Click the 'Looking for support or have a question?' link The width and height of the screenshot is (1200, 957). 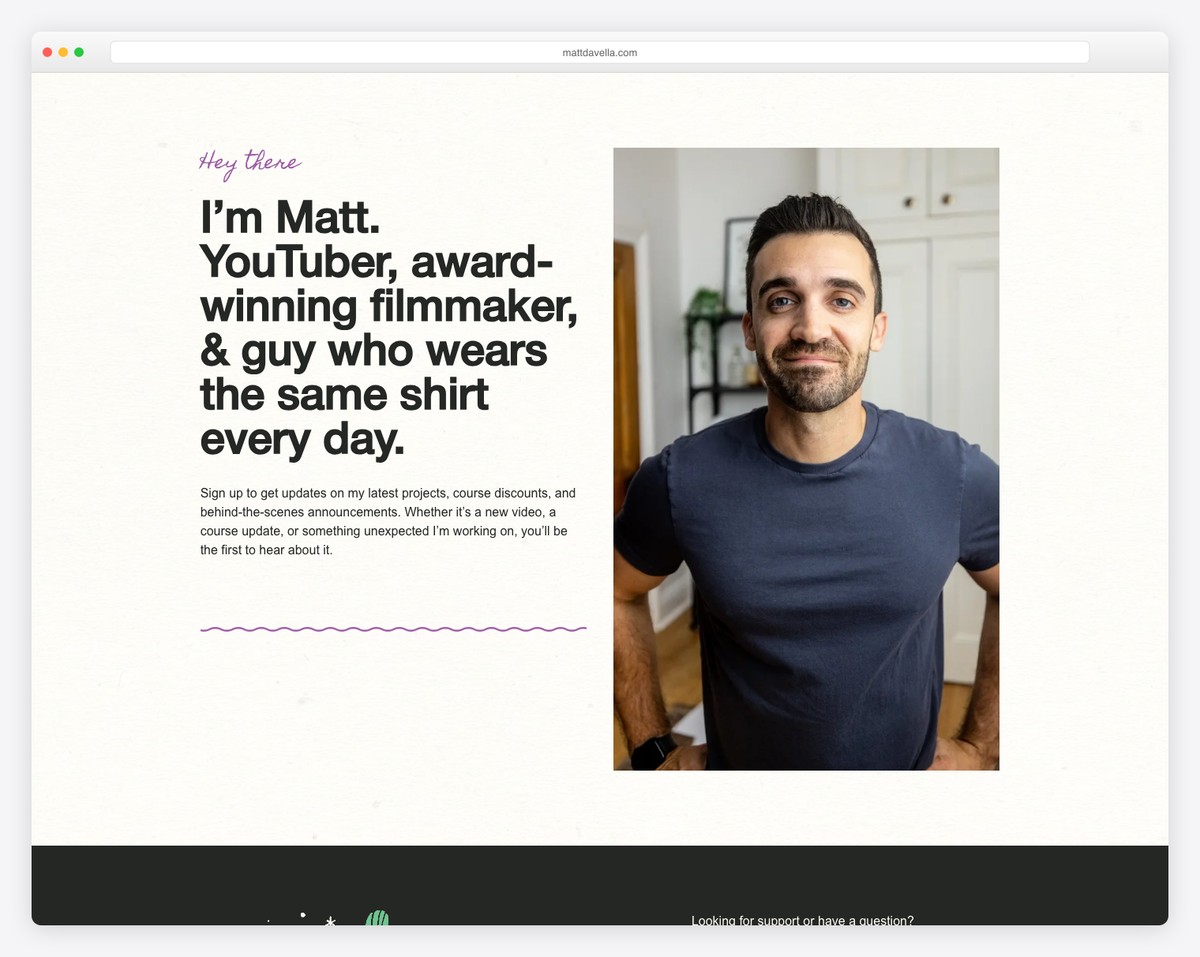pos(802,921)
